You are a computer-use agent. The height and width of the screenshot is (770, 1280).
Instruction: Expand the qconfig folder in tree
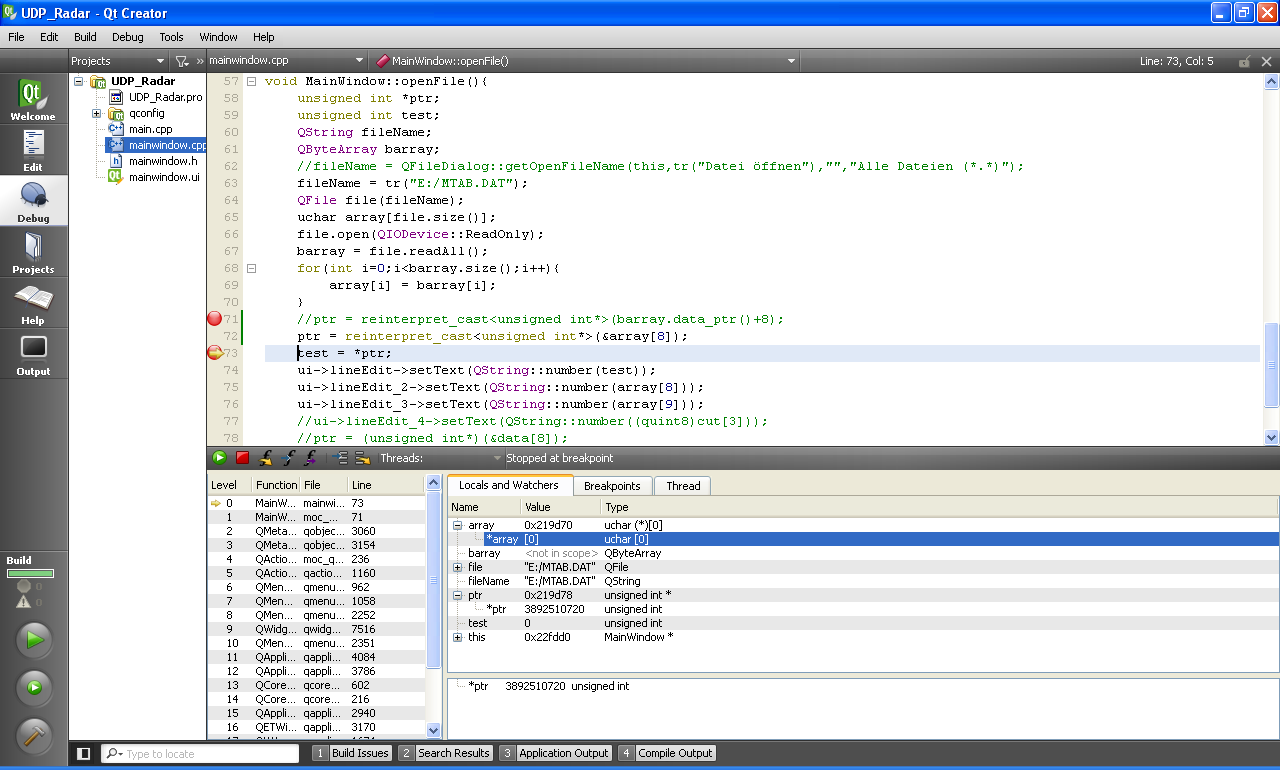click(97, 113)
